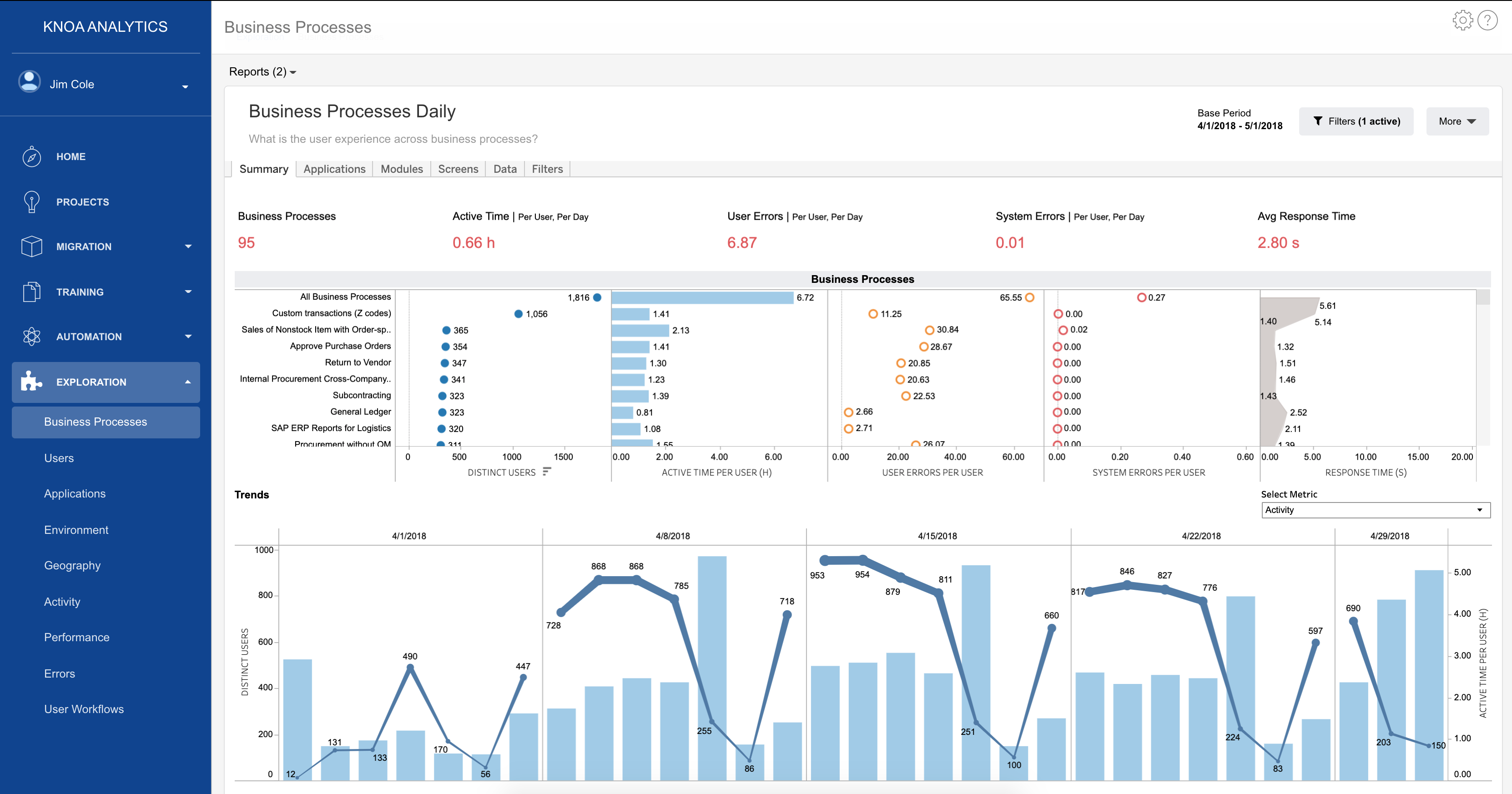This screenshot has height=794, width=1512.
Task: Click the Projects lightbulb icon
Action: 32,201
